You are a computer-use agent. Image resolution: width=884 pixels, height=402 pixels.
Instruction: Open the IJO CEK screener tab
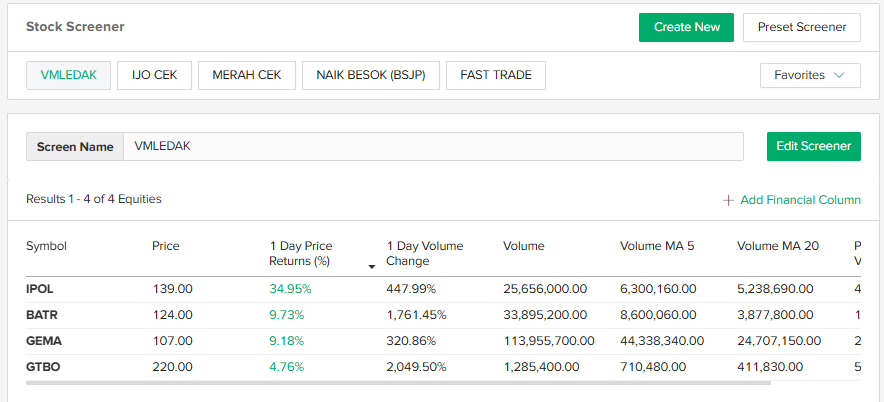(x=154, y=75)
